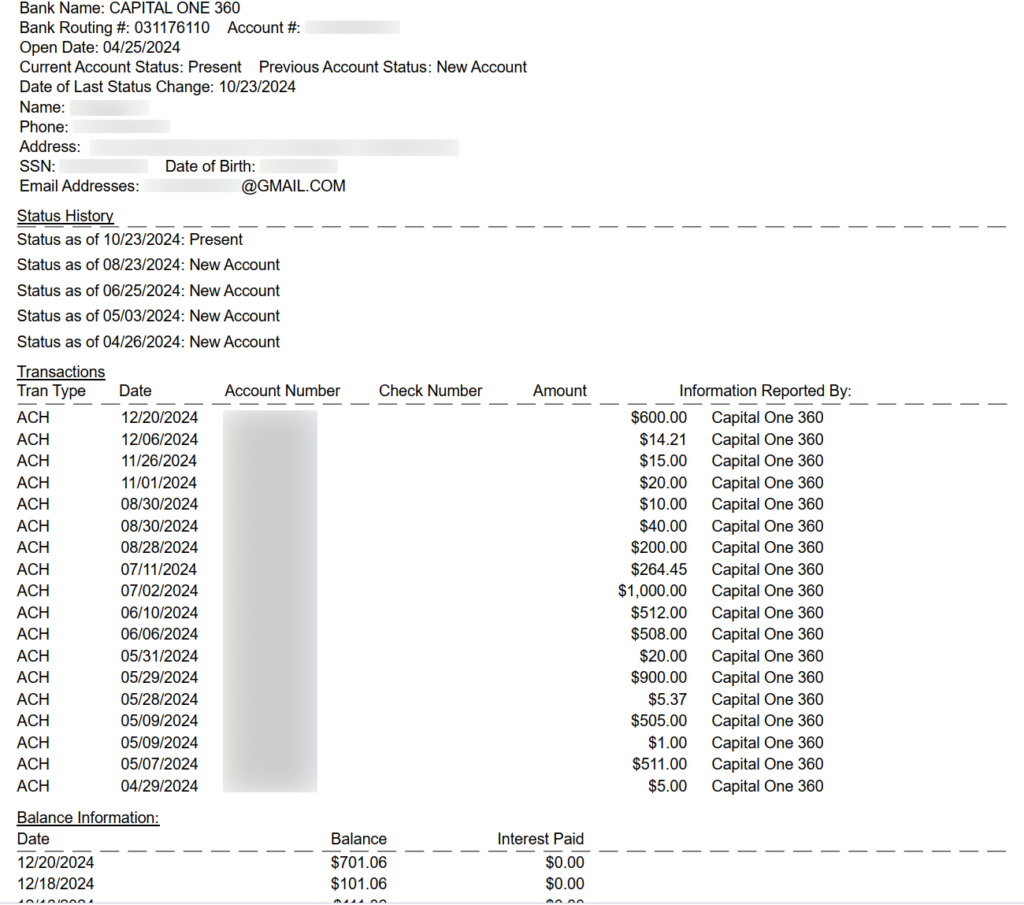Click the 'Amount' column header
Viewport: 1024px width, 905px height.
point(560,391)
